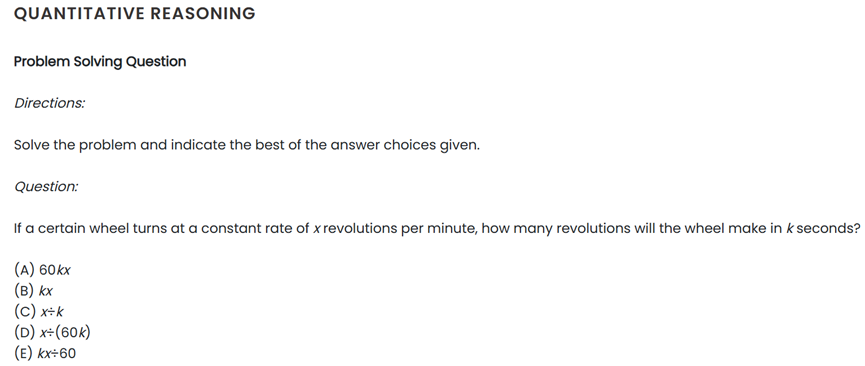Click the italic 'x' before 'revolutions per minute'
Viewport: 865px width, 366px height.
(317, 229)
